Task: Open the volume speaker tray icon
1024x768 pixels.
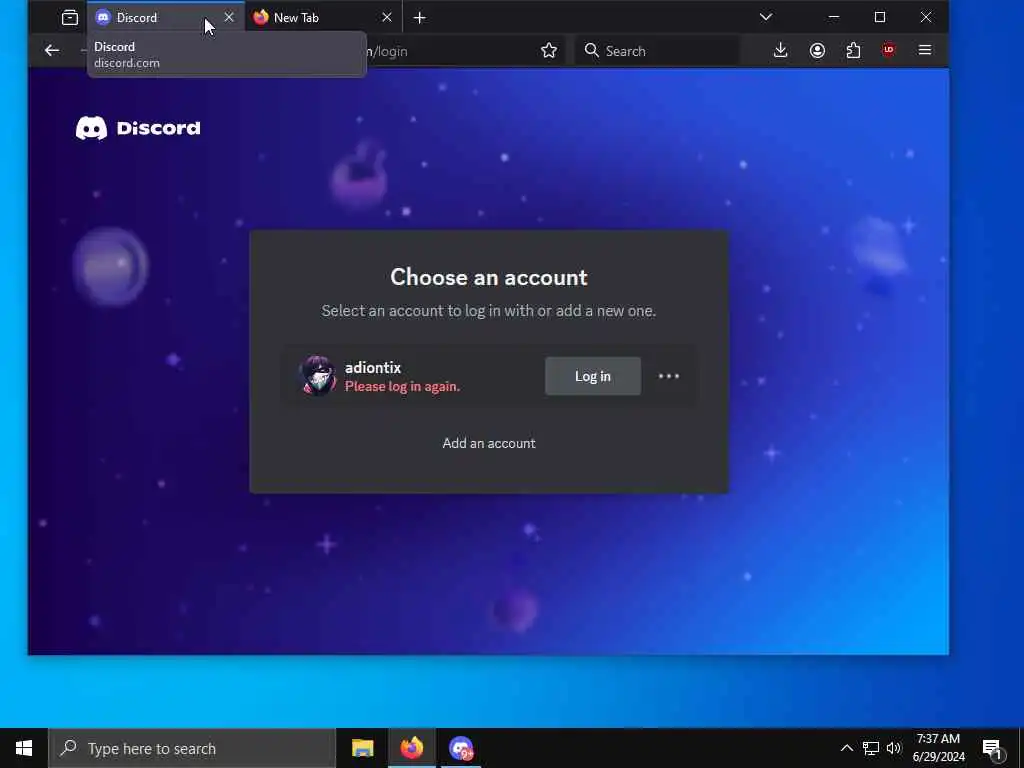Action: [x=894, y=748]
